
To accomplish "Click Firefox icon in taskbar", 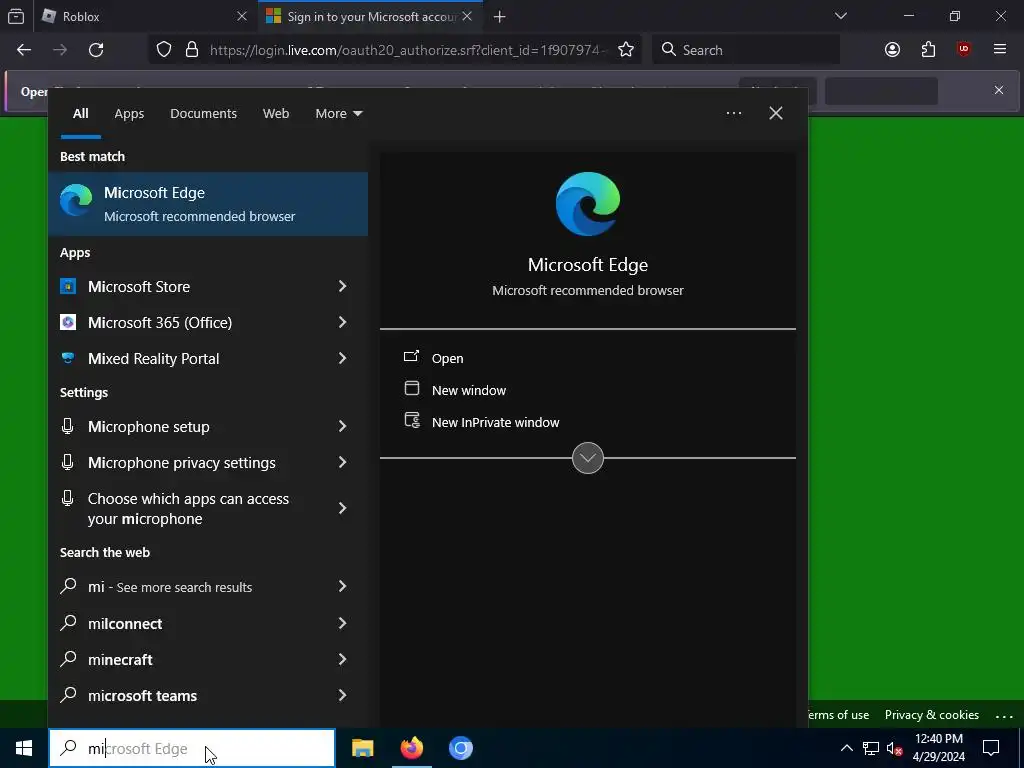I will (411, 748).
